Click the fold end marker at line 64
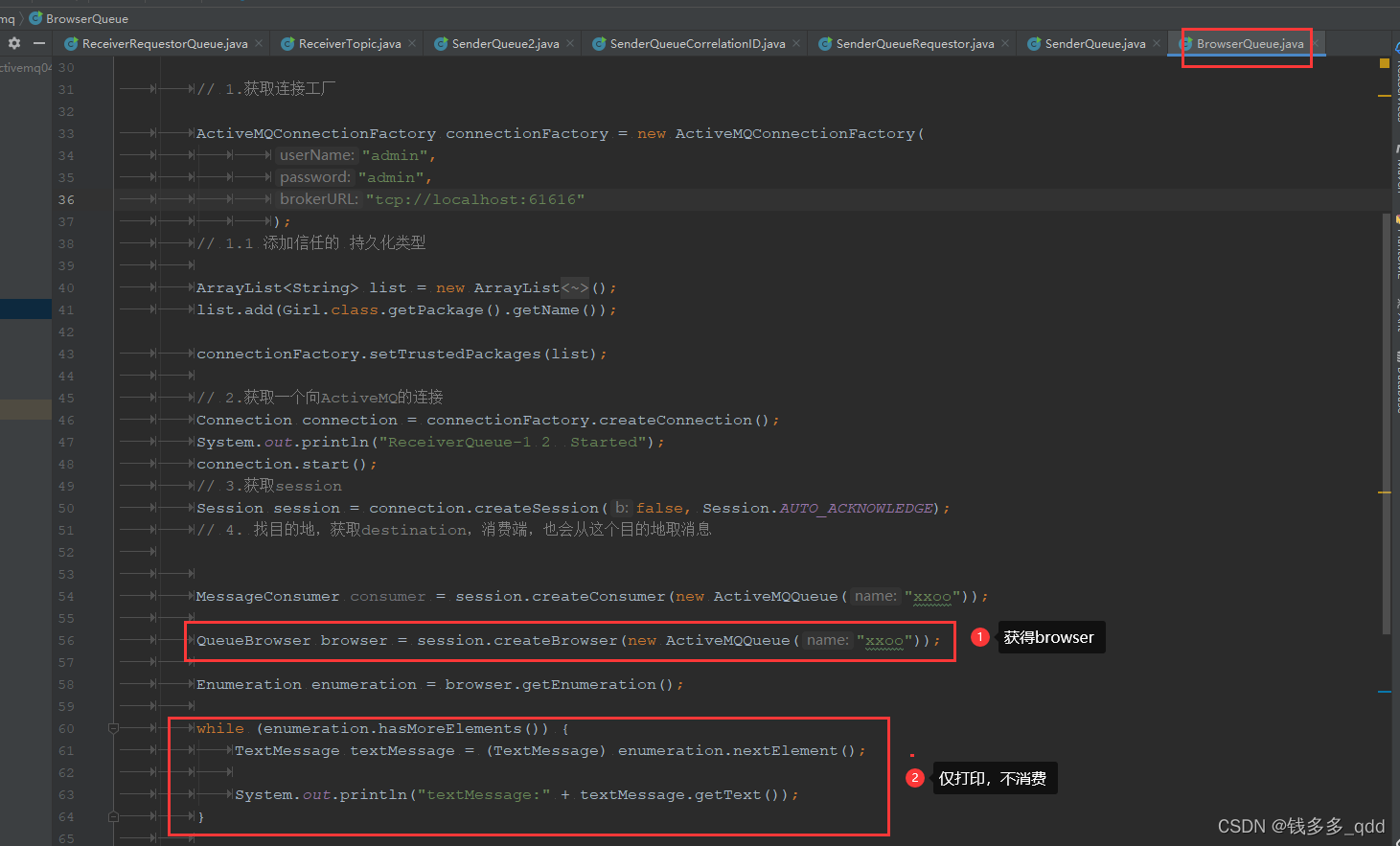1400x846 pixels. pyautogui.click(x=113, y=816)
